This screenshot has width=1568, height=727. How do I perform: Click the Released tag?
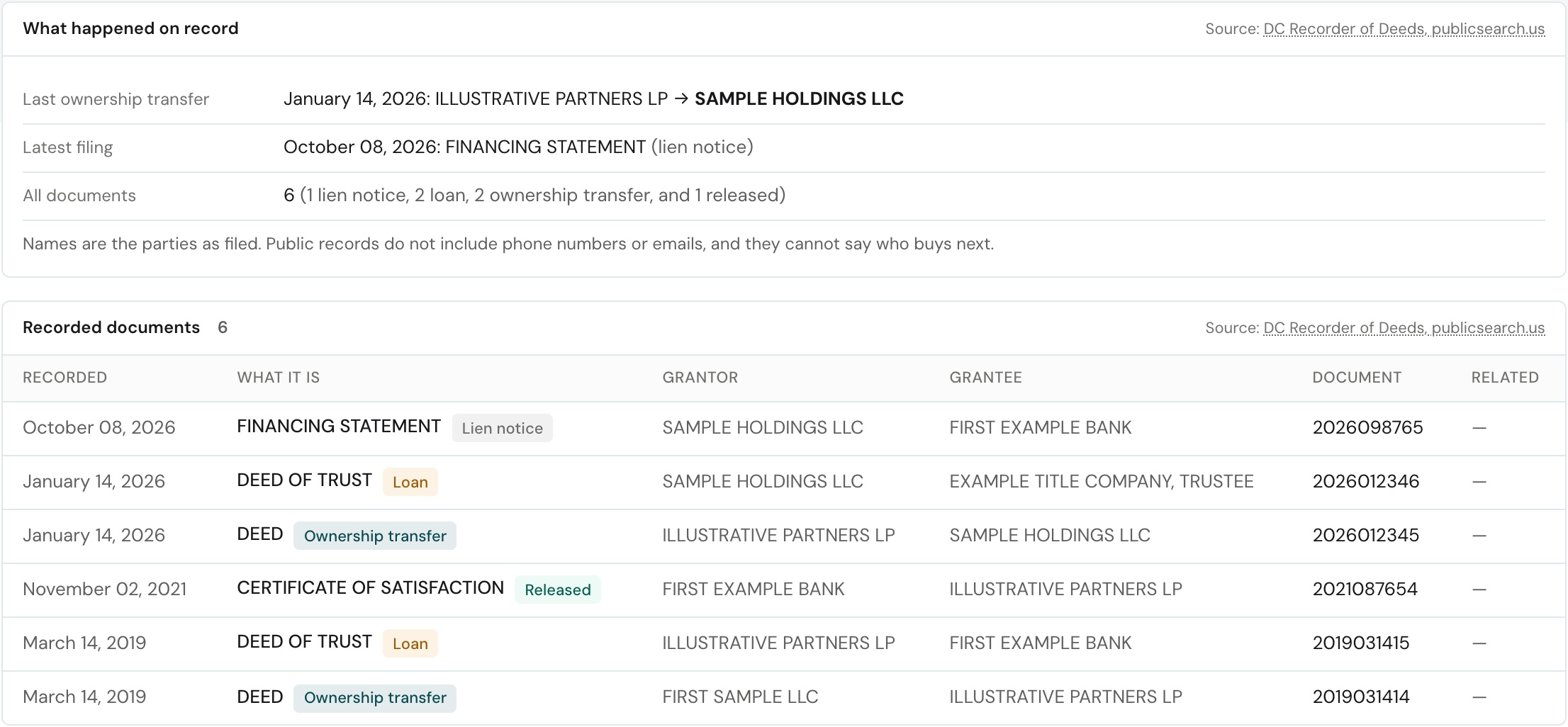click(x=558, y=590)
